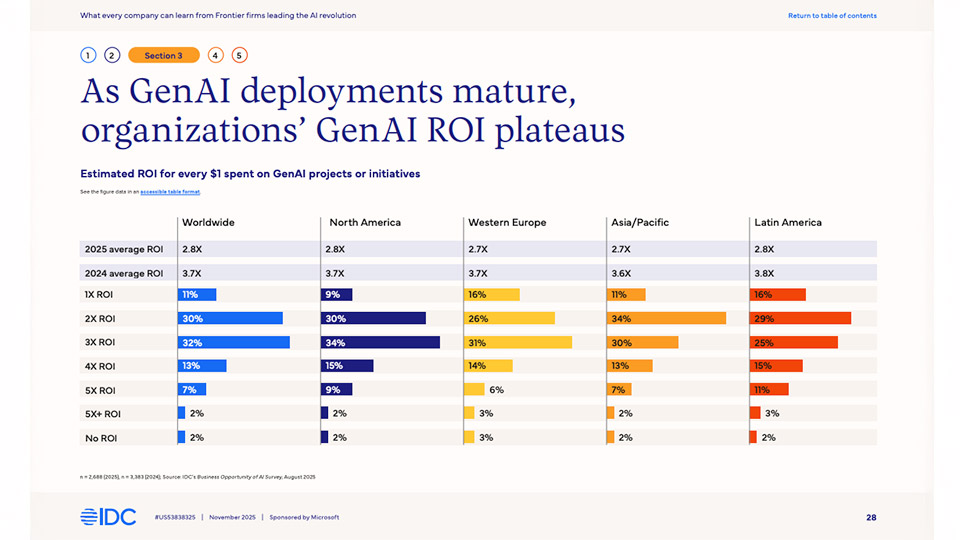
Task: Click Western Europe 1X ROI 16% bar
Action: [492, 294]
